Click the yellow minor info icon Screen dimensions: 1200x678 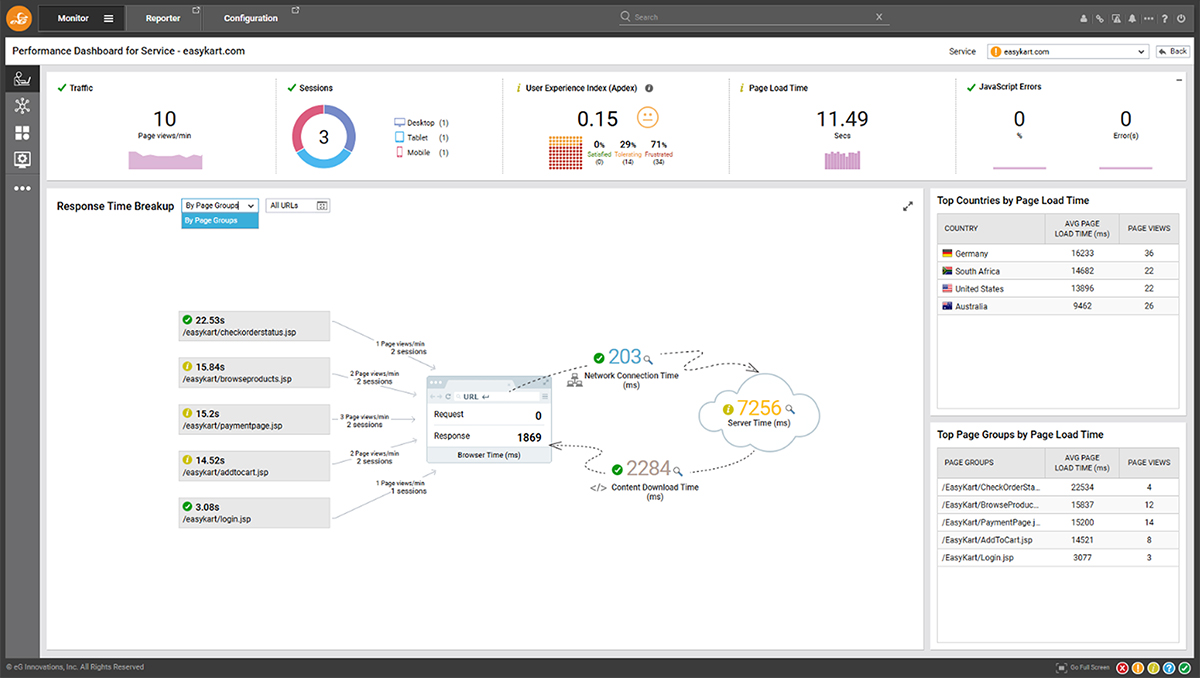click(x=1154, y=667)
